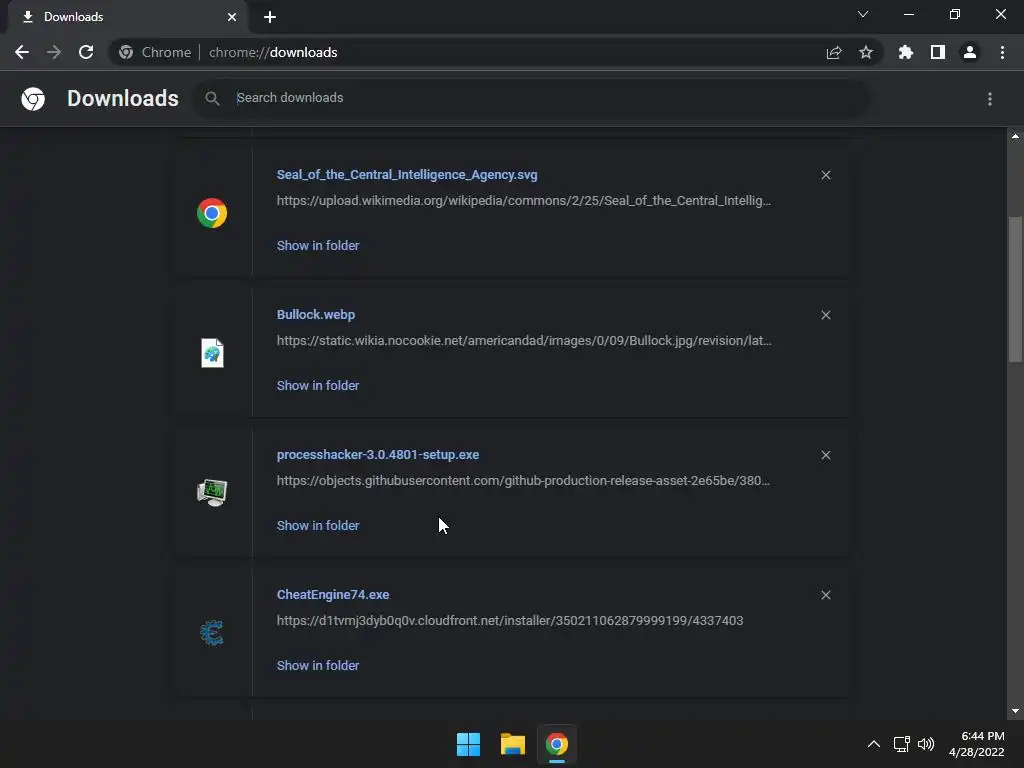Open a new tab with plus button
Screen dimensions: 1024x768
(270, 17)
